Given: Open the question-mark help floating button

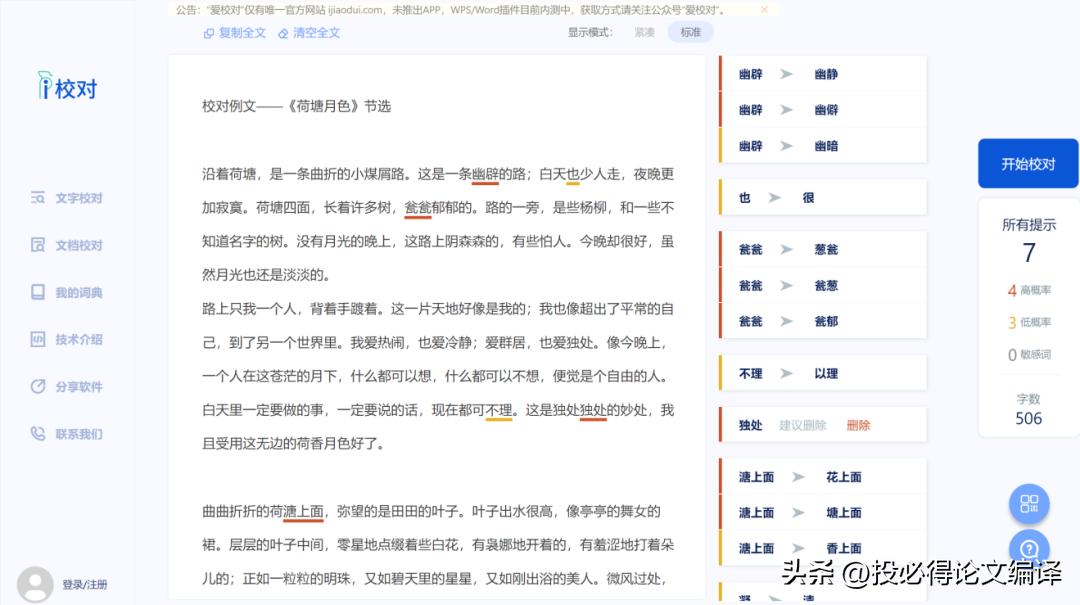Looking at the screenshot, I should pos(1029,549).
